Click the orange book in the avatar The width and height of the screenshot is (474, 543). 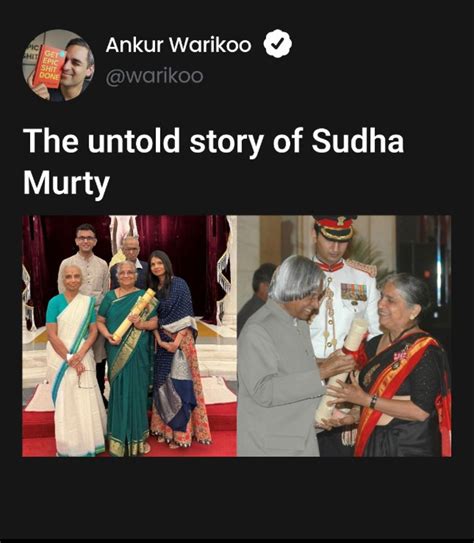(x=49, y=67)
